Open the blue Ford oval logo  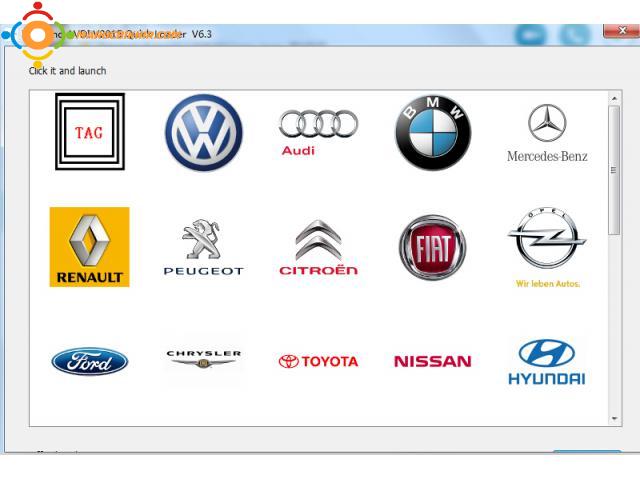pos(90,362)
